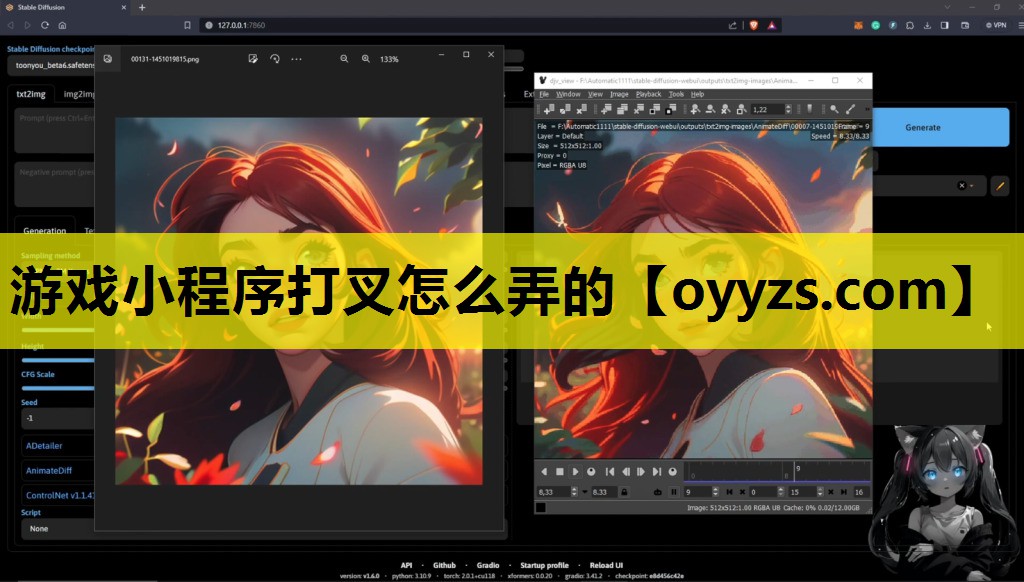Start forward playback in djv_view
Viewport: 1024px width, 582px height.
coord(575,472)
